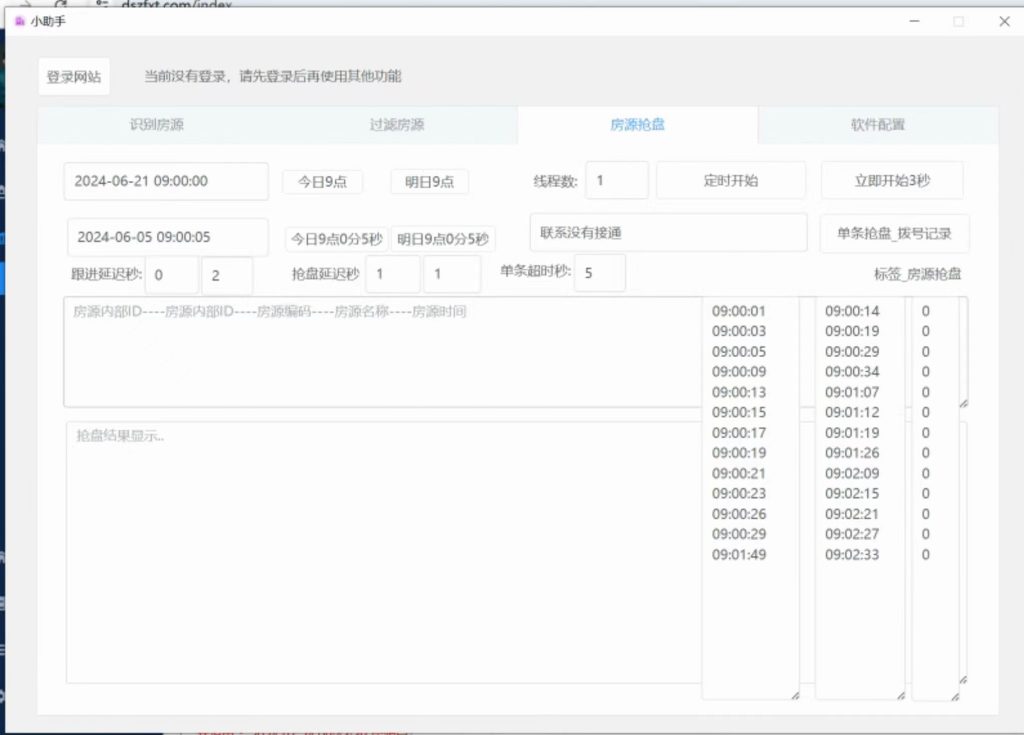Click the 2024-06-21 09:00:00 datetime field
1024x735 pixels.
(166, 181)
